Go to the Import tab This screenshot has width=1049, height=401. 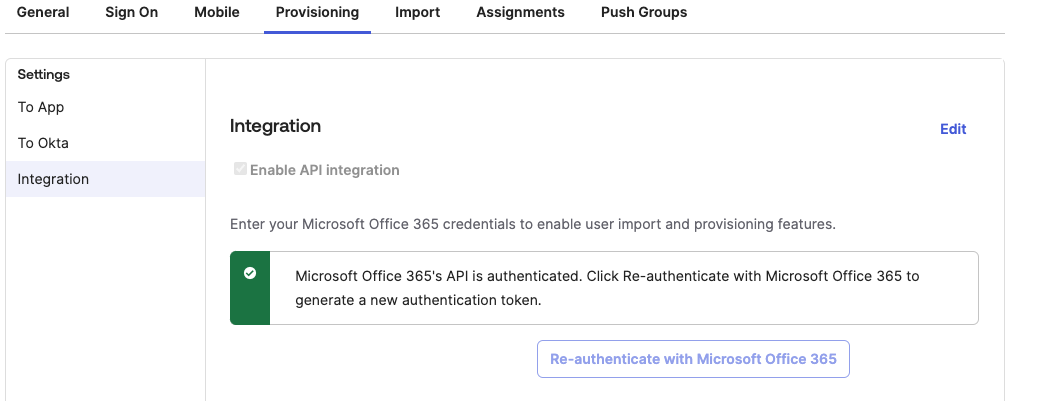click(x=417, y=12)
